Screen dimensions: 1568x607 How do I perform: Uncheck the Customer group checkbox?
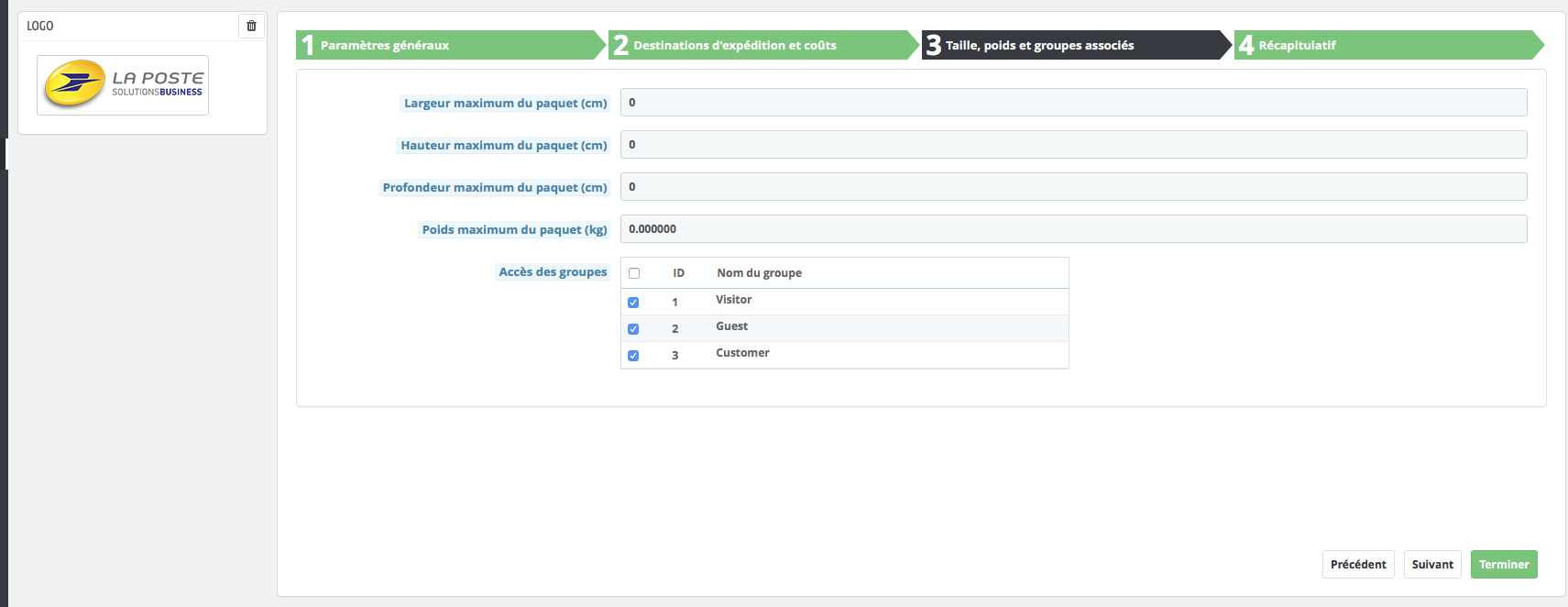(633, 356)
